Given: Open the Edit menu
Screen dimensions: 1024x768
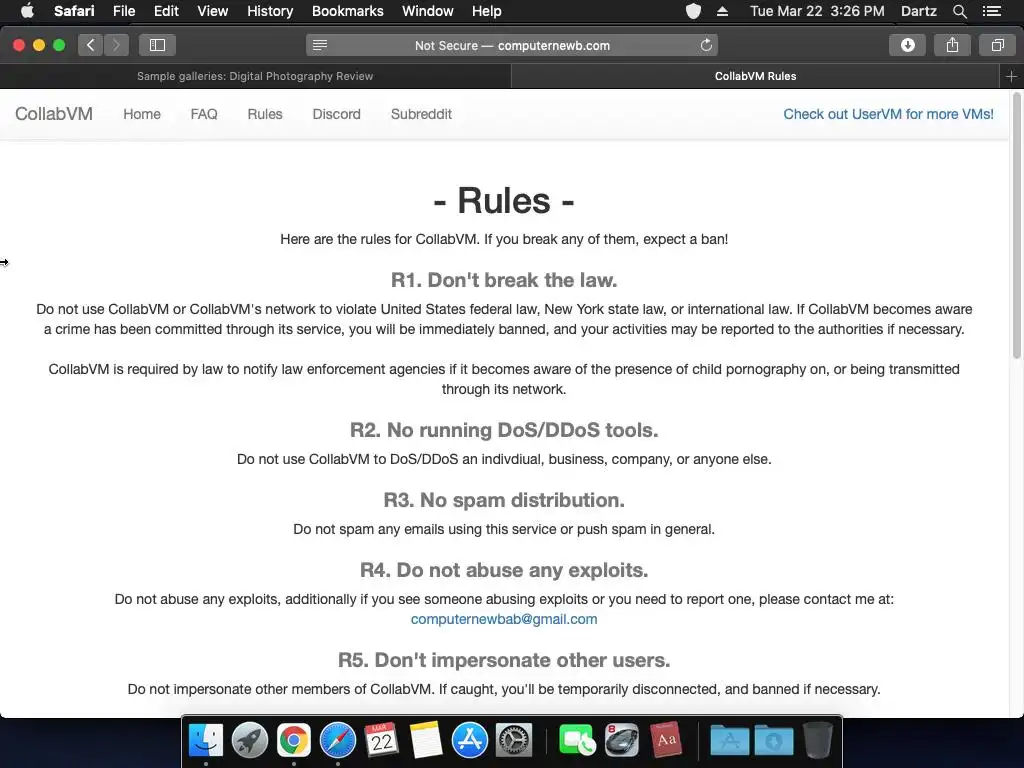Looking at the screenshot, I should tap(166, 11).
